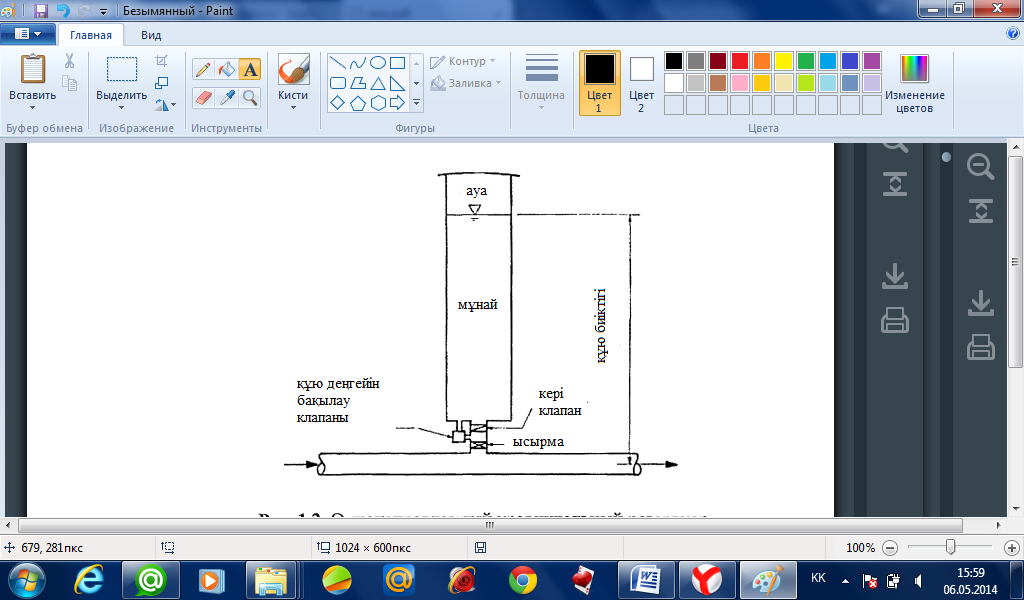The width and height of the screenshot is (1024, 600).
Task: Choose the Triangle shape
Action: pos(377,83)
